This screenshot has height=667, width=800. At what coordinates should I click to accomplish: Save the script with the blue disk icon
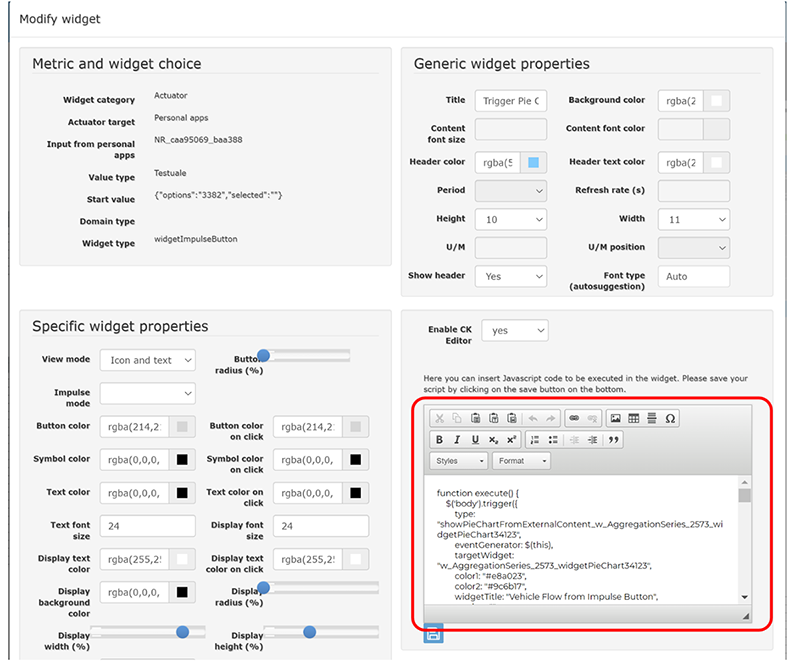[433, 633]
